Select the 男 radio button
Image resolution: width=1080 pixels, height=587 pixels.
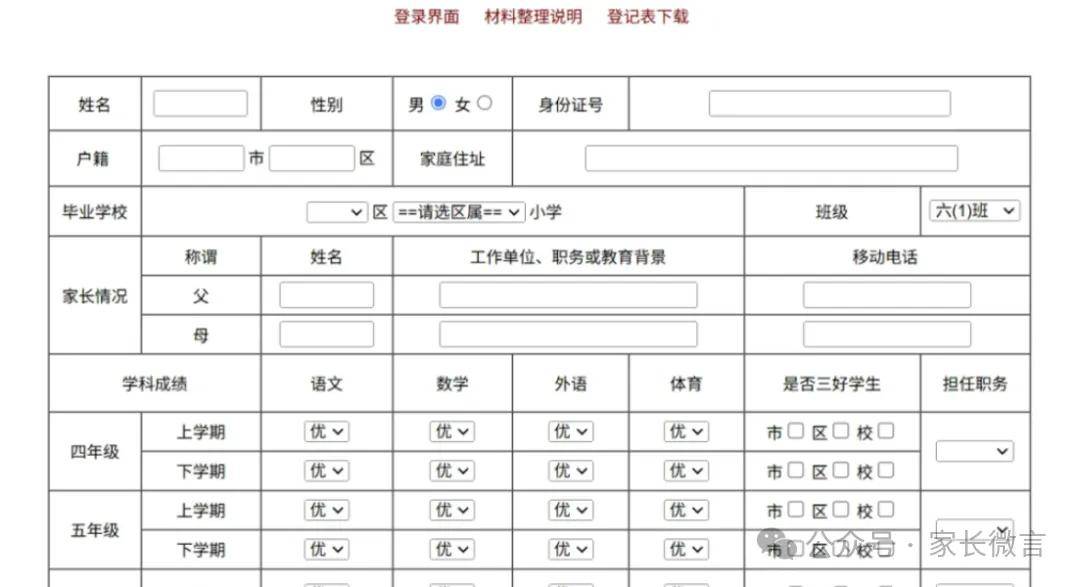point(438,103)
